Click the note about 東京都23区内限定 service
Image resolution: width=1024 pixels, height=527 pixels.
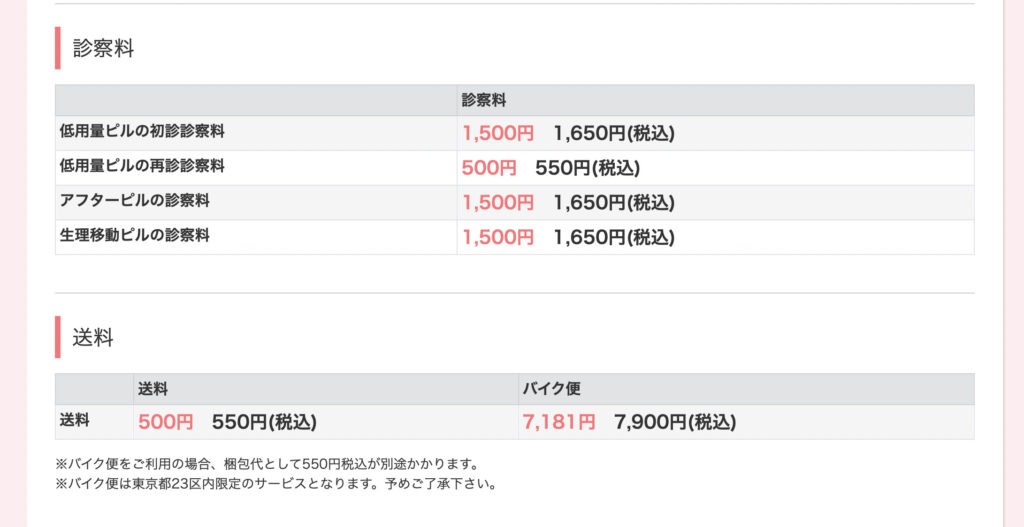pyautogui.click(x=276, y=484)
